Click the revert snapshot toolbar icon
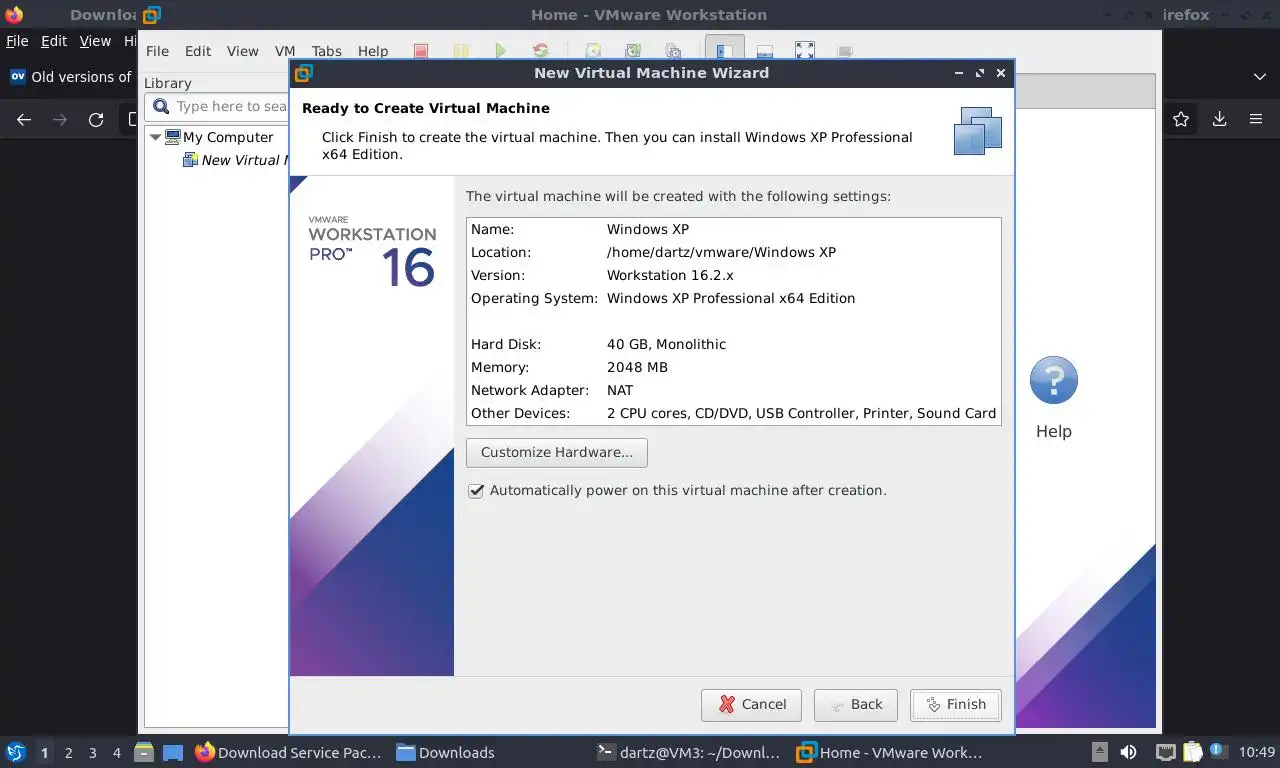This screenshot has height=768, width=1280. tap(633, 51)
